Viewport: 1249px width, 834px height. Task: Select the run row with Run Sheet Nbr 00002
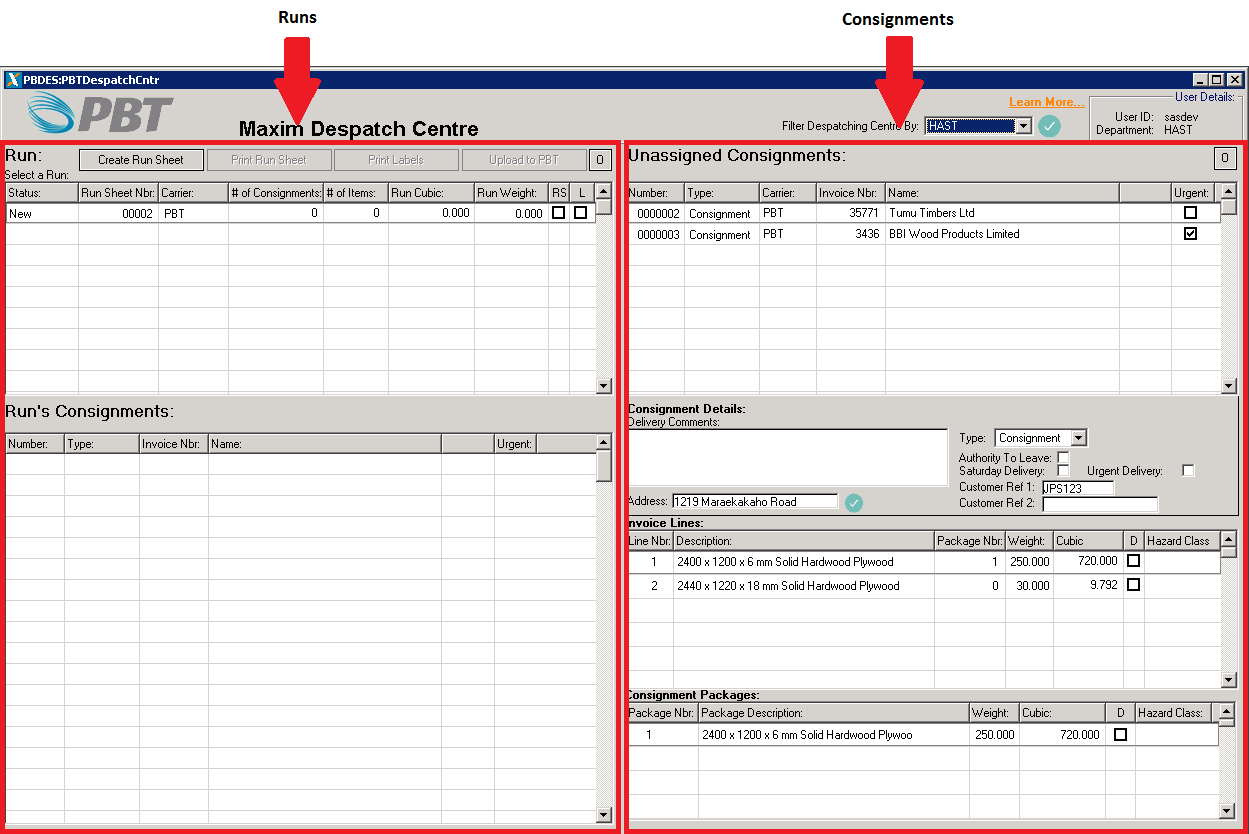click(301, 213)
